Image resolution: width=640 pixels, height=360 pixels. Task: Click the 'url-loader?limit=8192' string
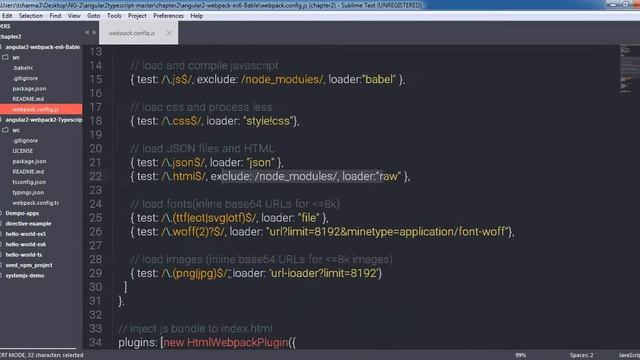tap(324, 273)
